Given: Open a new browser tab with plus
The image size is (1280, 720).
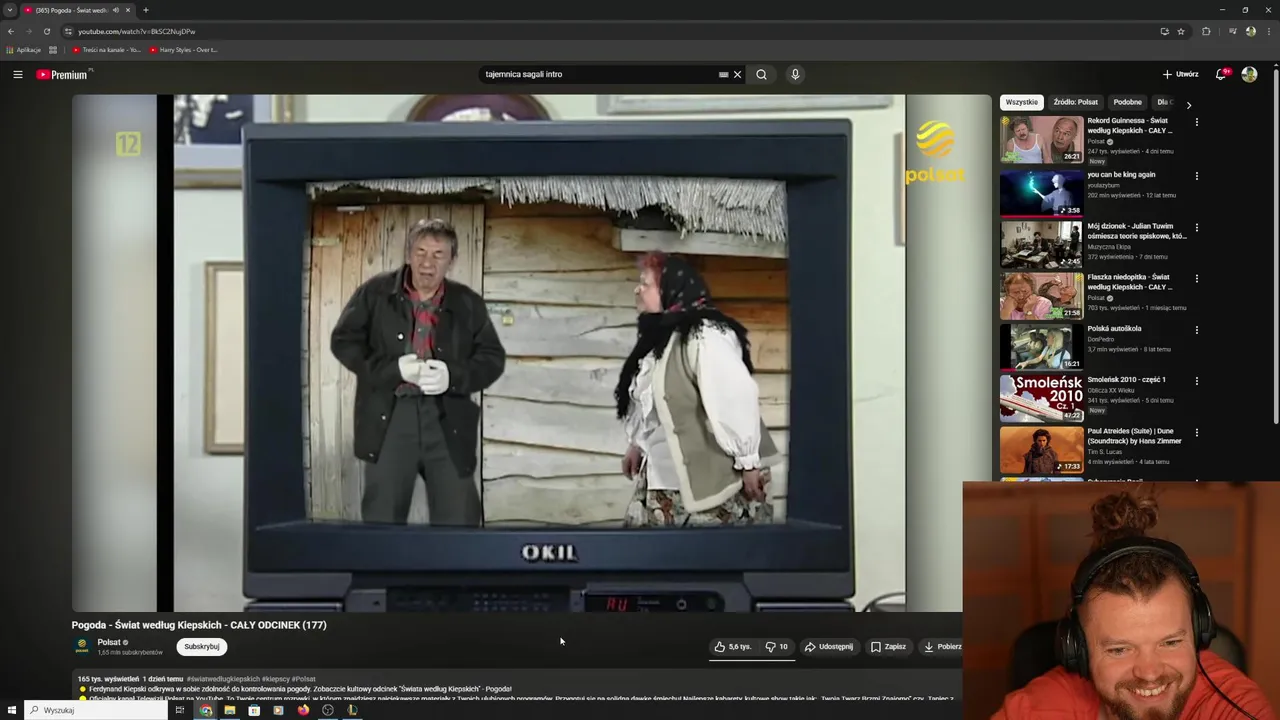Looking at the screenshot, I should [x=146, y=10].
